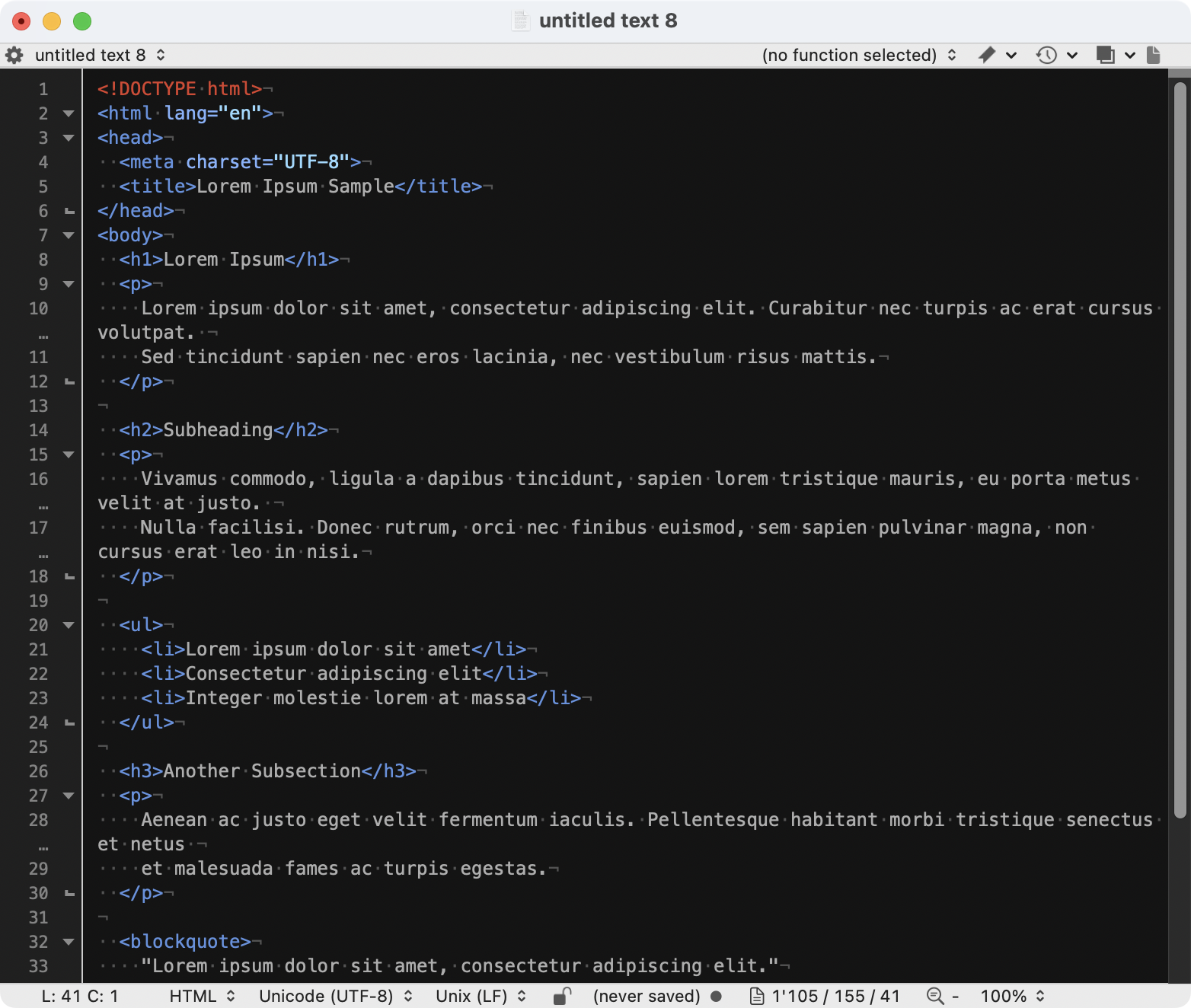Open the recent documents clock icon

(x=1046, y=55)
